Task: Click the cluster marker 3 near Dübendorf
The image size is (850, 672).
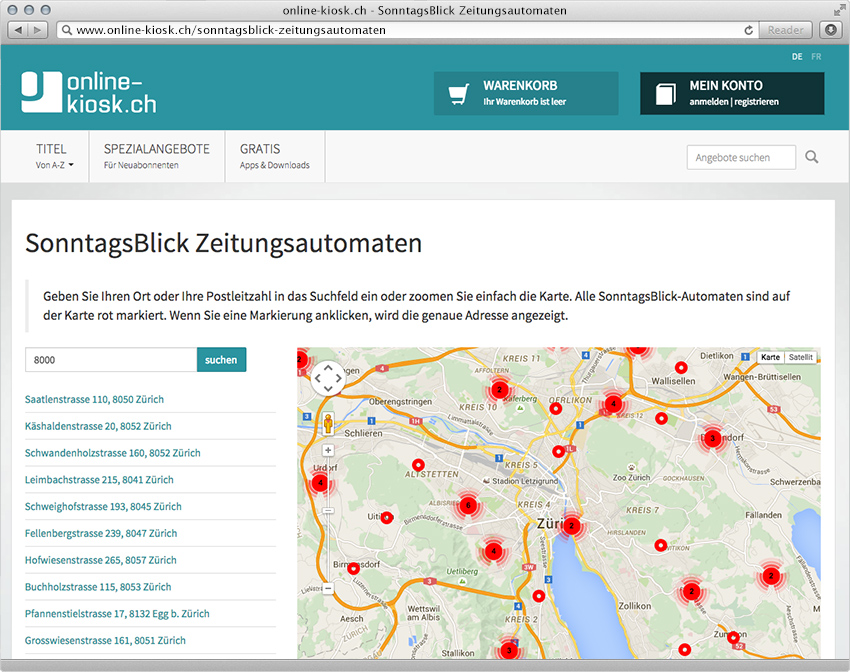Action: coord(713,438)
